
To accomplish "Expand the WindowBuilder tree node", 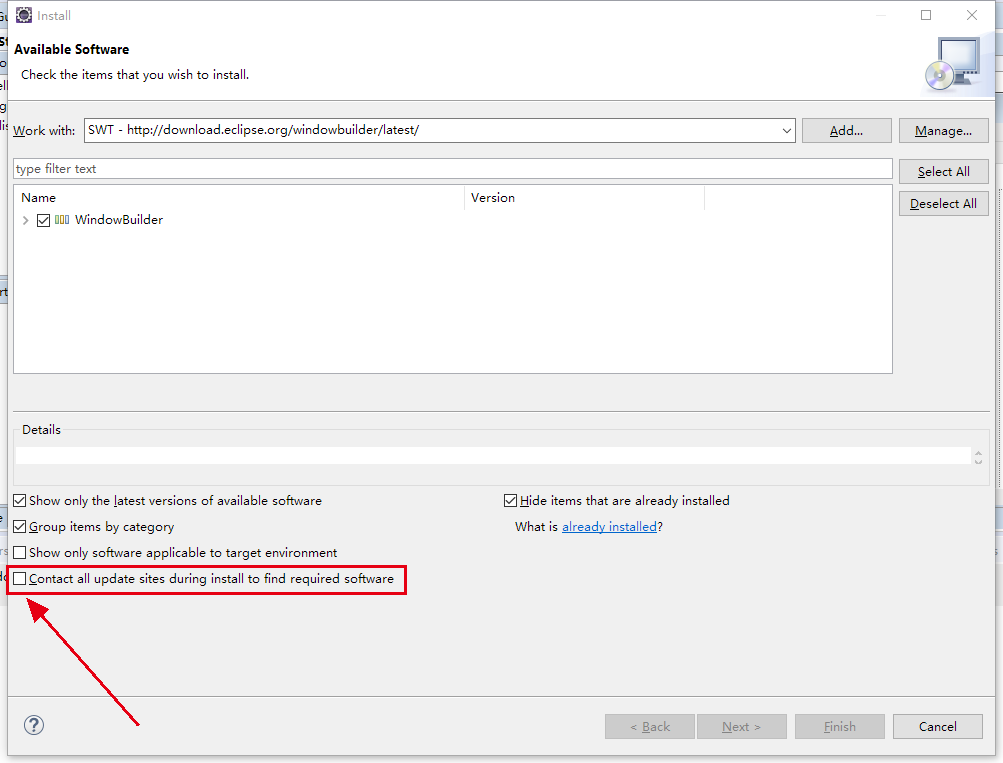I will tap(26, 220).
